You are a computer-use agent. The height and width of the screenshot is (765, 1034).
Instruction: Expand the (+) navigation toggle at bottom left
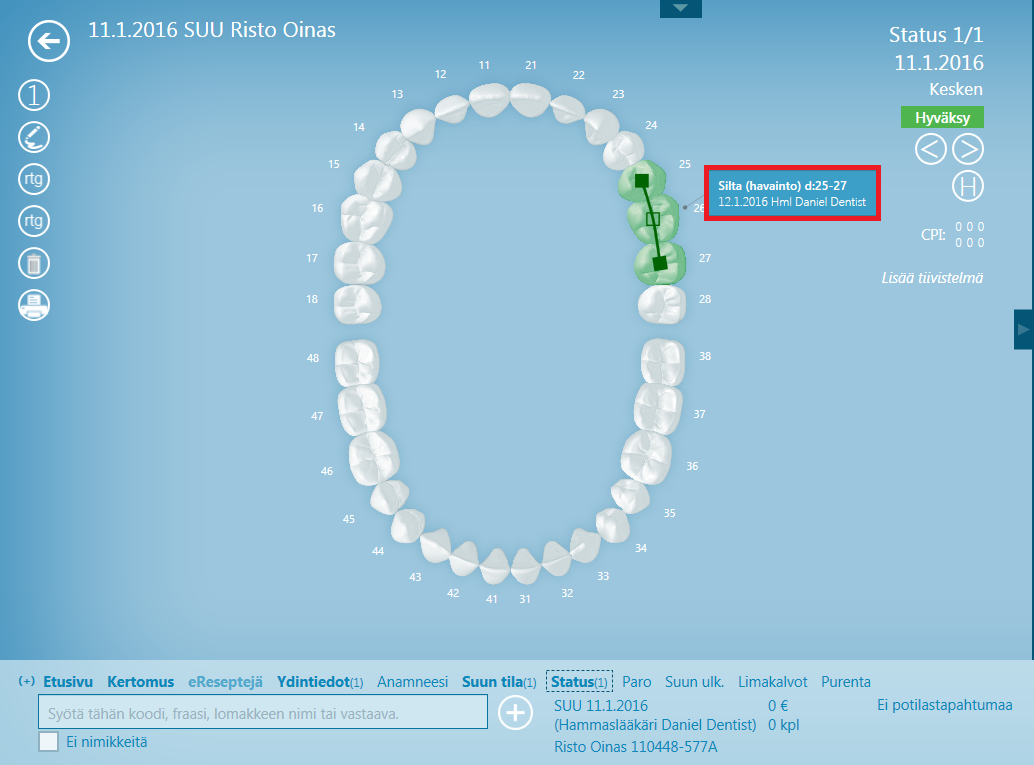(27, 682)
